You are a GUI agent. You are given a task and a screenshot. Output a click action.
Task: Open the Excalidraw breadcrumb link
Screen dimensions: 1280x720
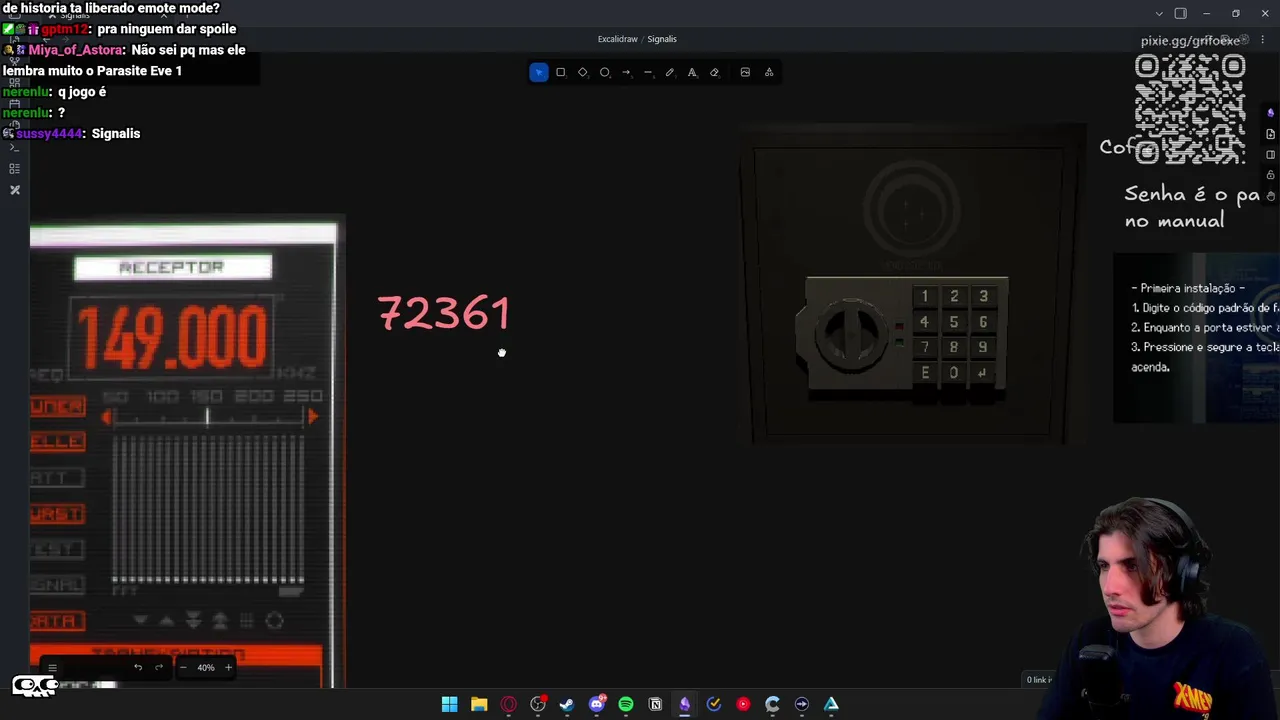(x=617, y=39)
